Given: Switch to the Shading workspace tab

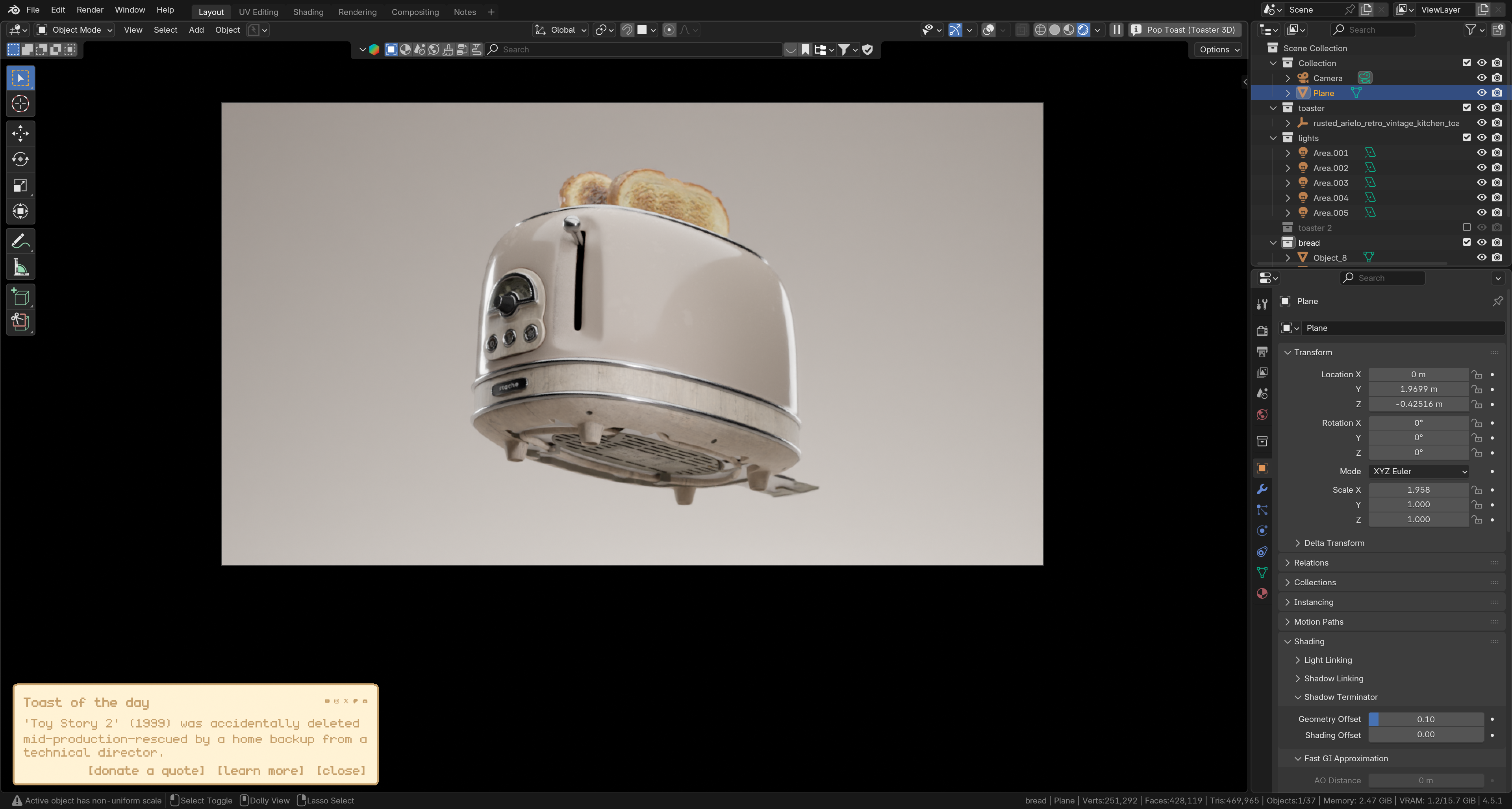Looking at the screenshot, I should [308, 12].
